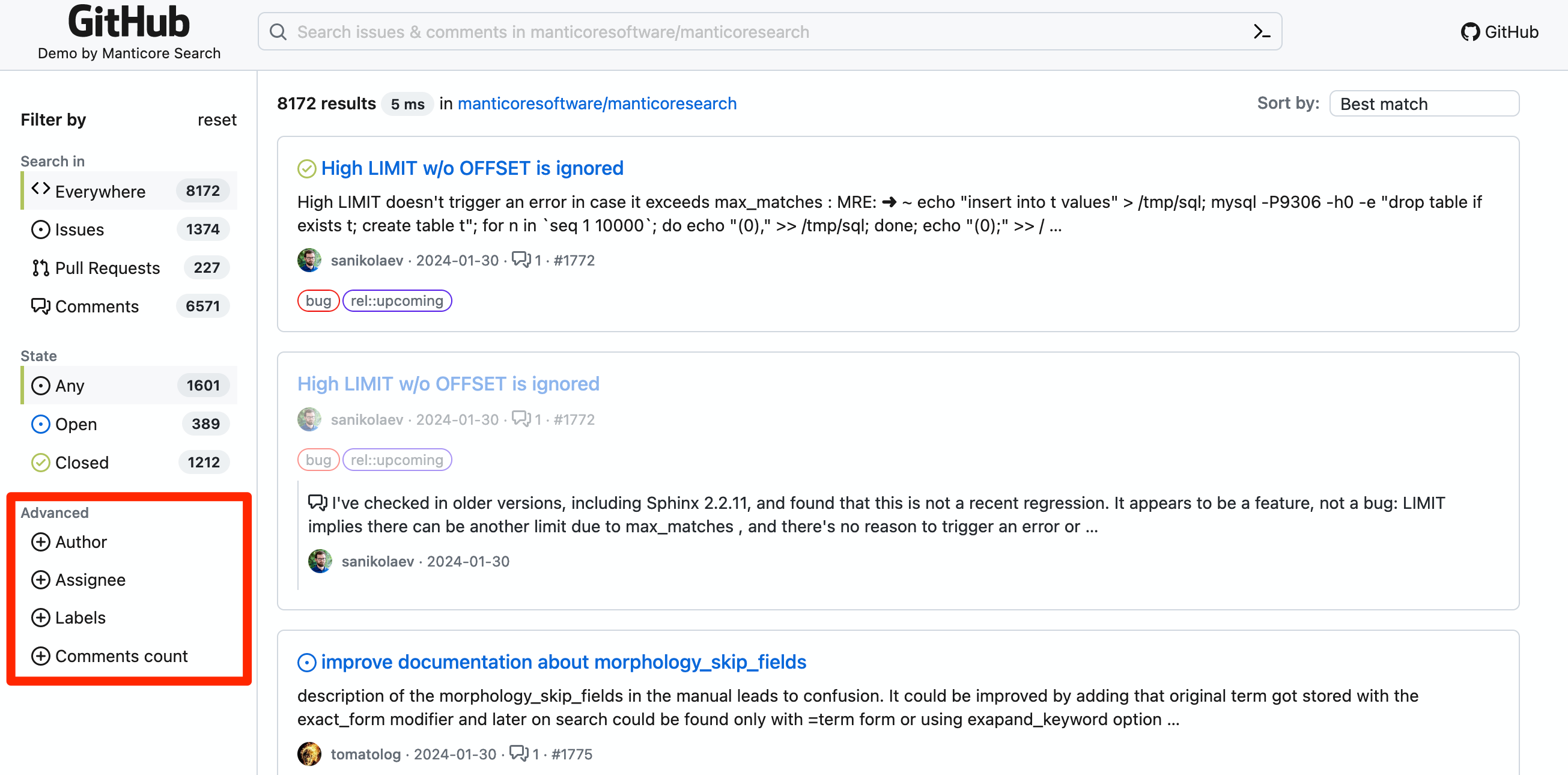Filter search to Comments

pos(129,306)
